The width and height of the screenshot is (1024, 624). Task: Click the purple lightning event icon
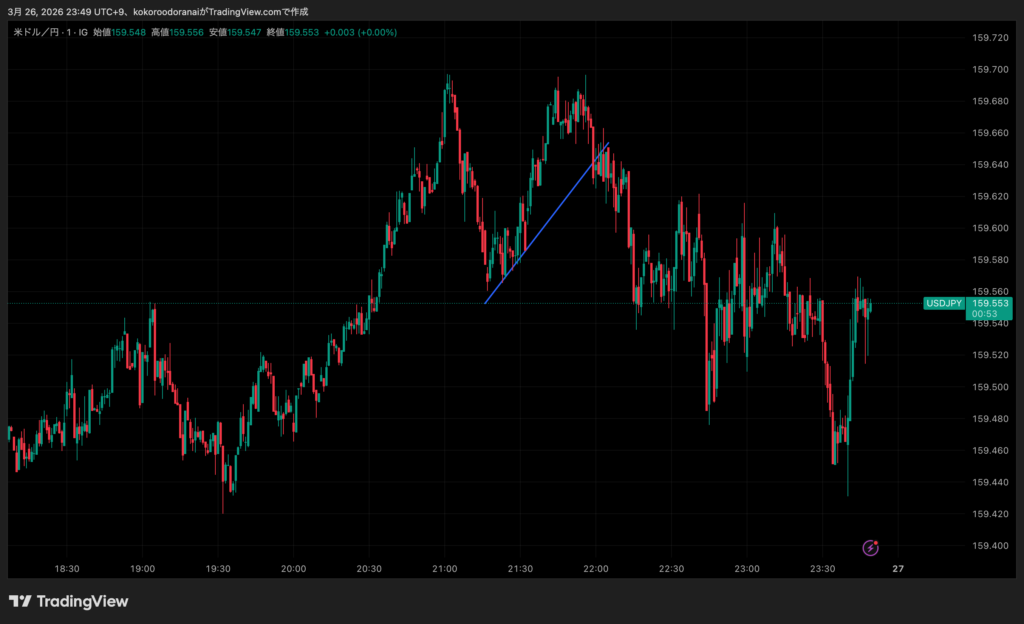(871, 547)
